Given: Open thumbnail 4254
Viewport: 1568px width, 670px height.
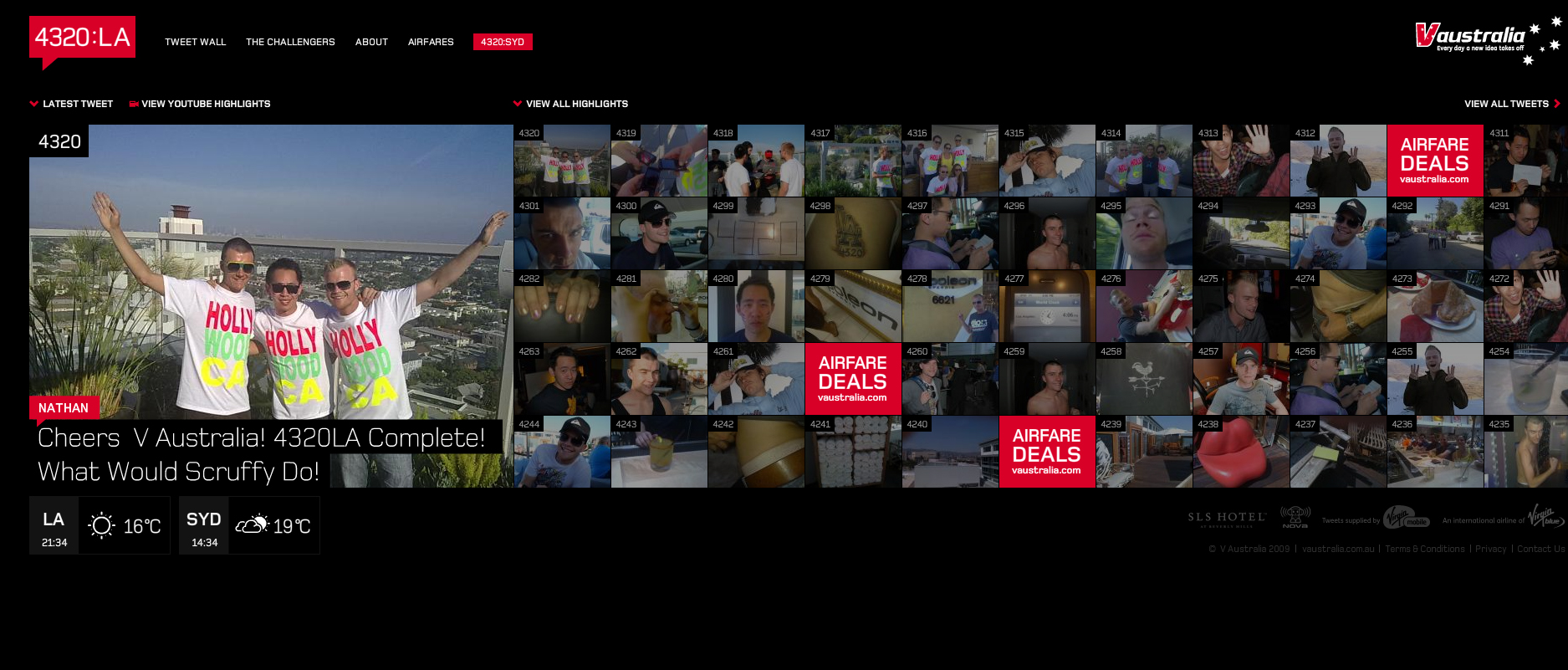Looking at the screenshot, I should [1526, 379].
